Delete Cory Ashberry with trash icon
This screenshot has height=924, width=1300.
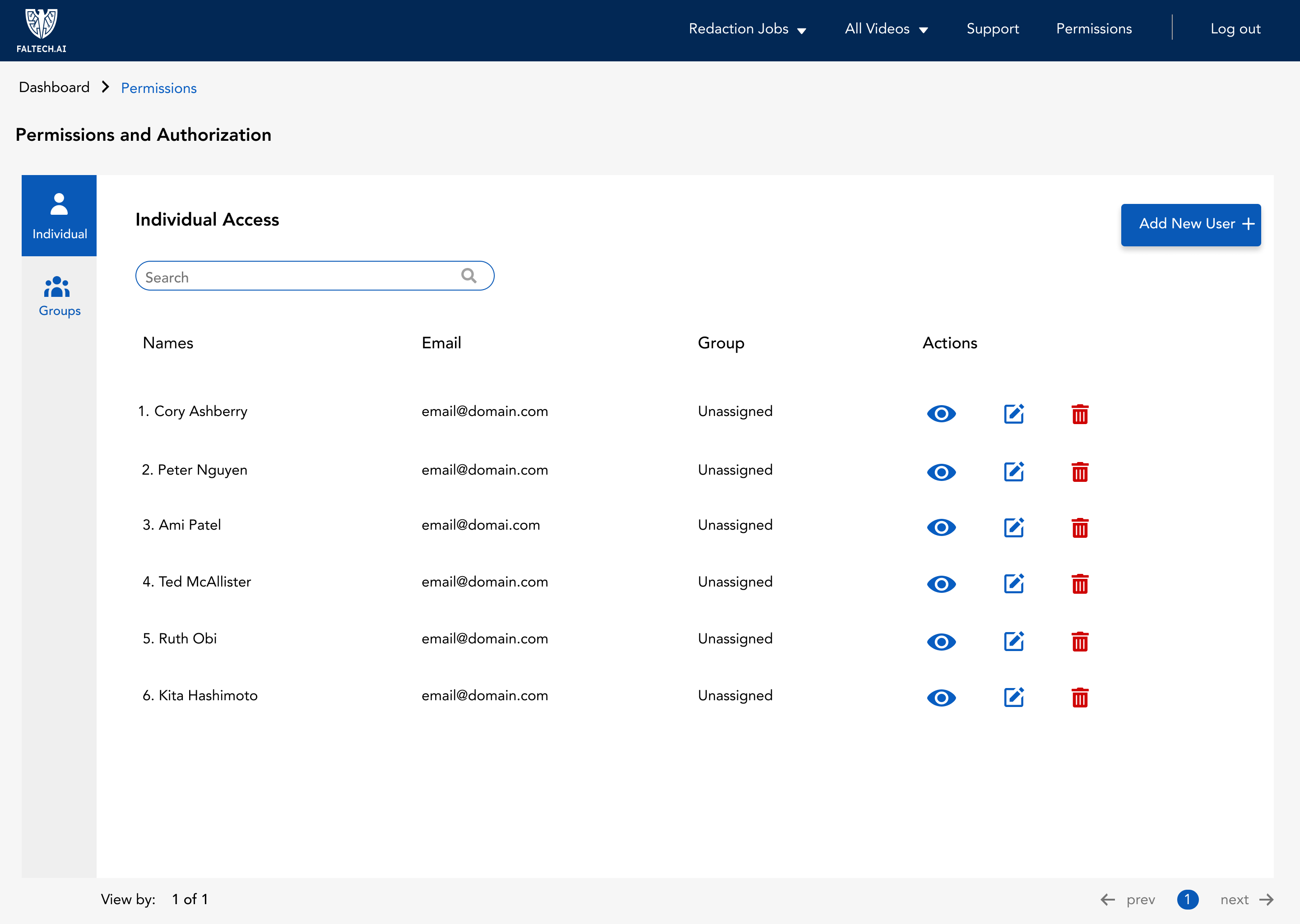1080,414
